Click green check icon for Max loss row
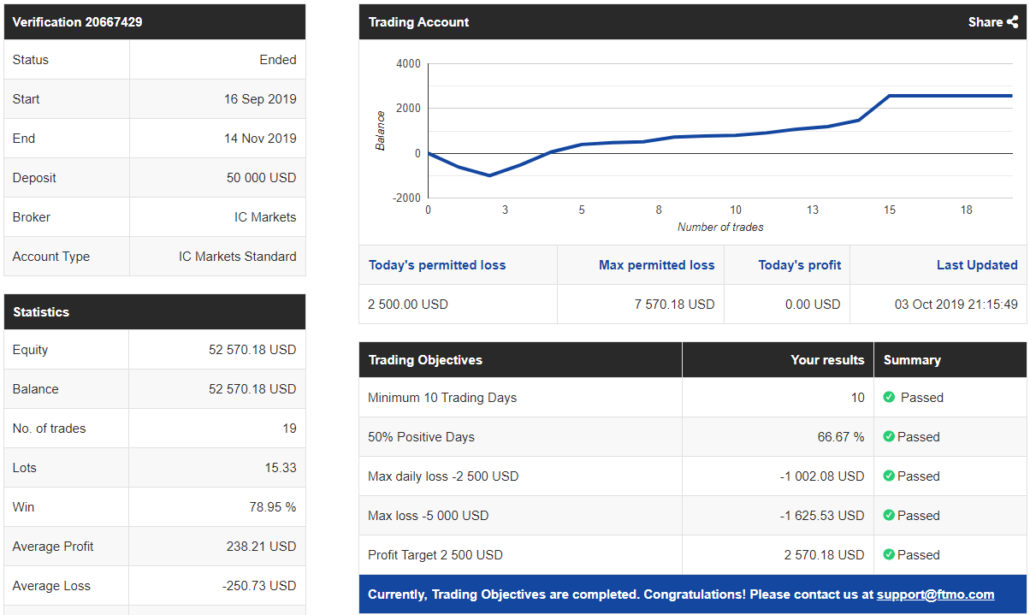1030x615 pixels. 889,515
